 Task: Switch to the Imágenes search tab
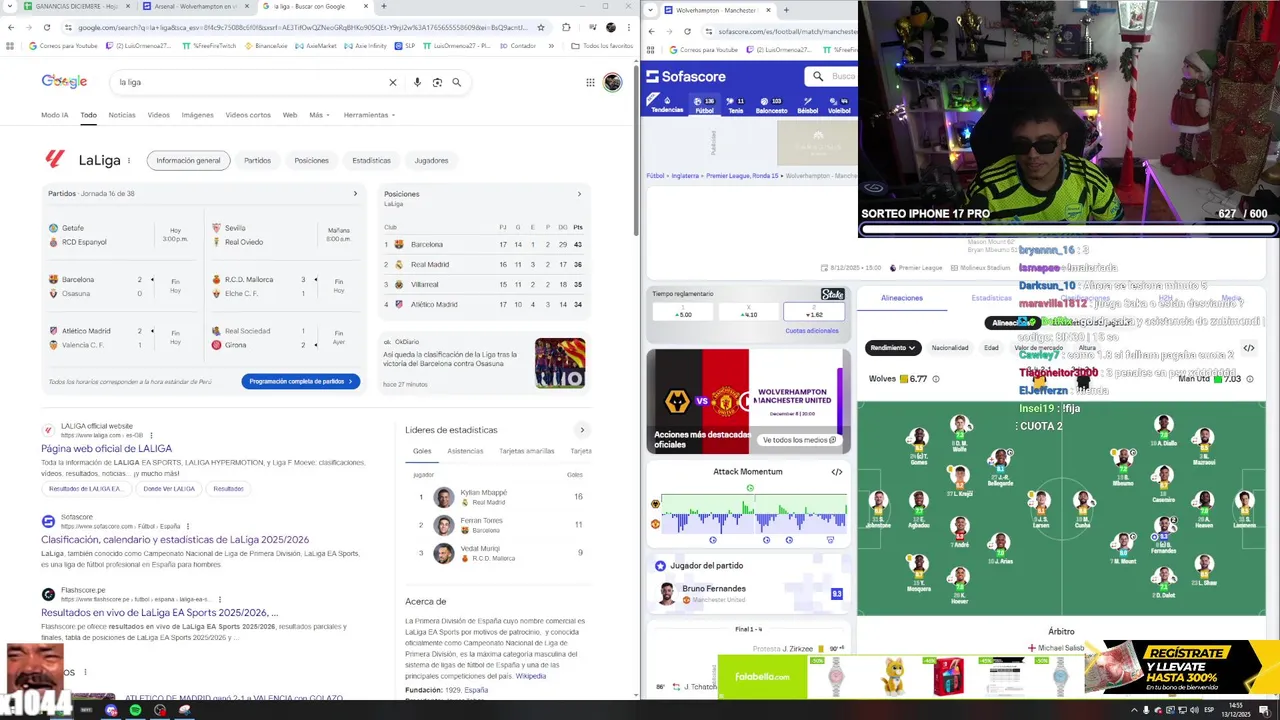(197, 115)
